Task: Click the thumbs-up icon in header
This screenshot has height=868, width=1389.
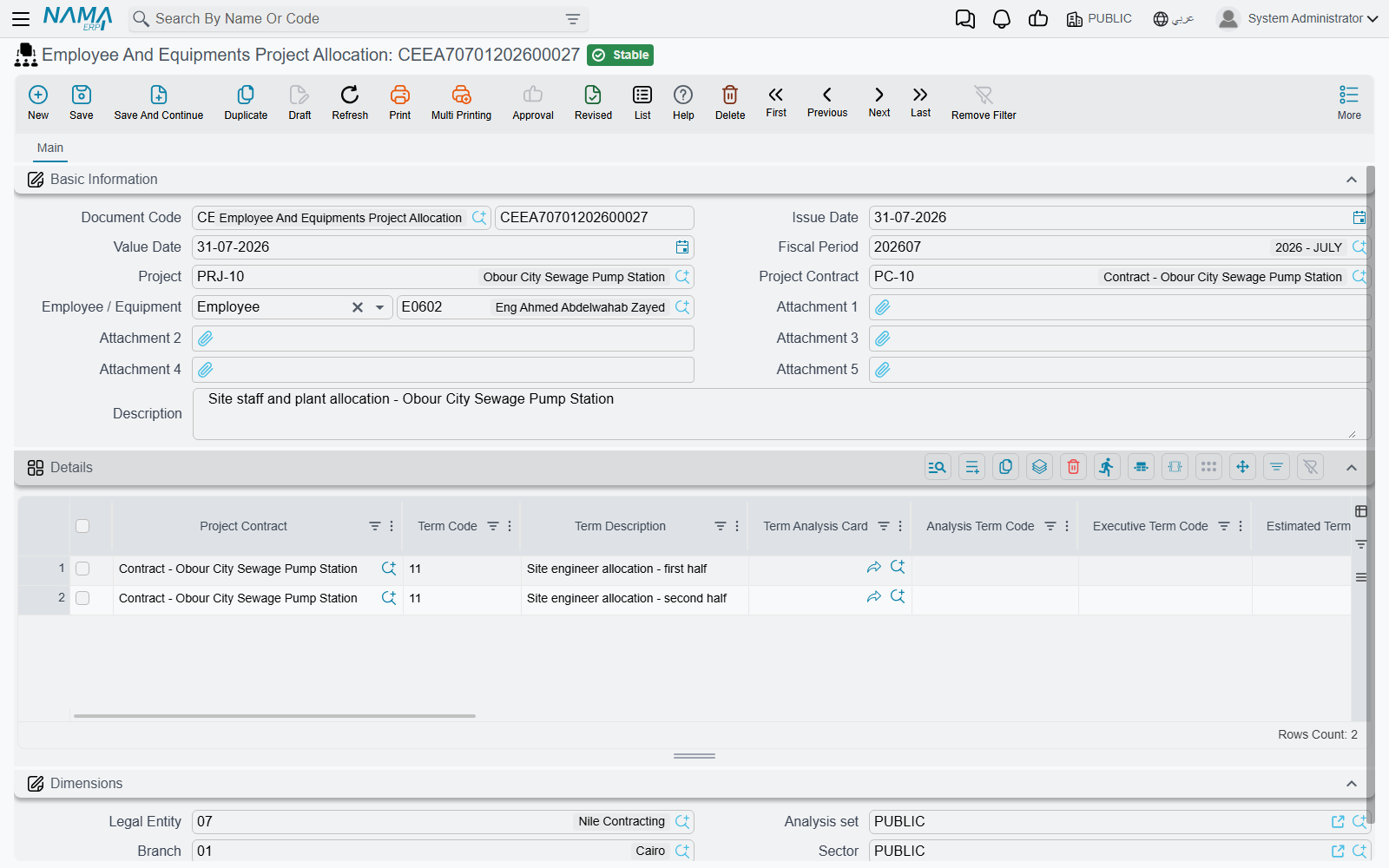Action: [x=1038, y=18]
